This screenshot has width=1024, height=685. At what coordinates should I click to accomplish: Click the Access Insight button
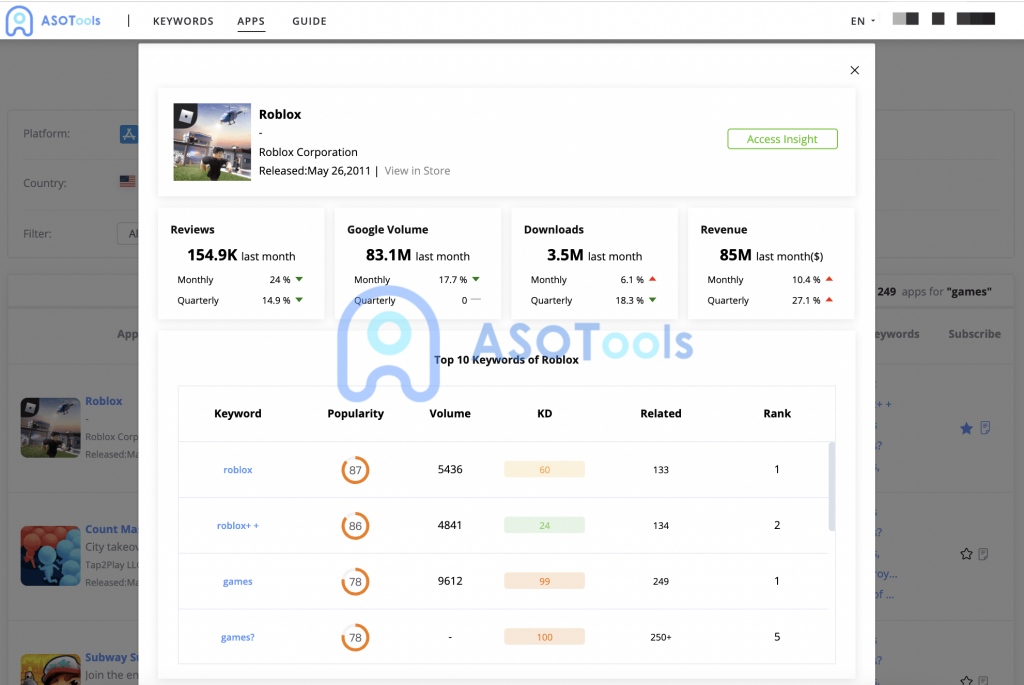coord(782,139)
